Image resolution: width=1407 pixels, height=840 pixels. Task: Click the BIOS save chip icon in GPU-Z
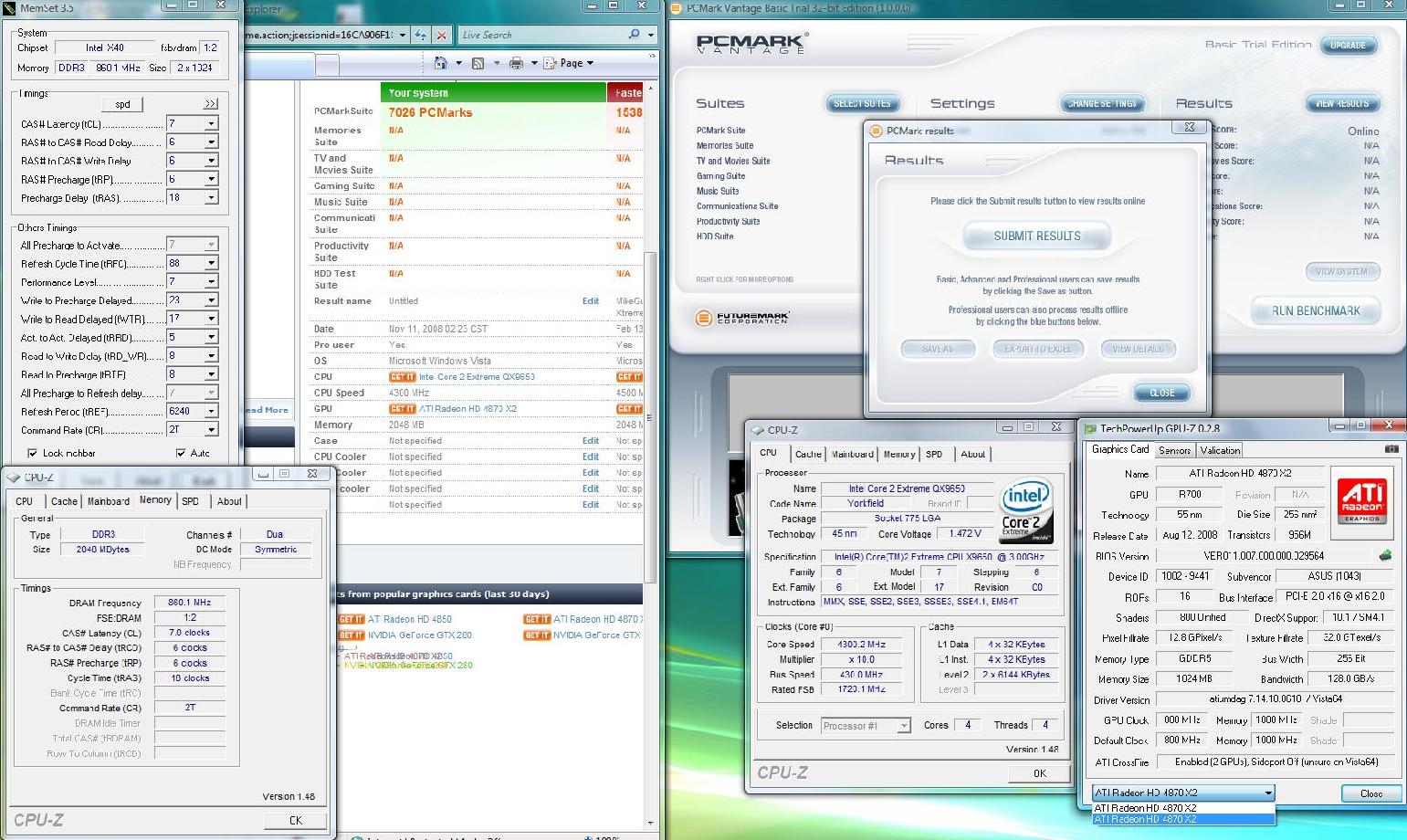(x=1385, y=555)
